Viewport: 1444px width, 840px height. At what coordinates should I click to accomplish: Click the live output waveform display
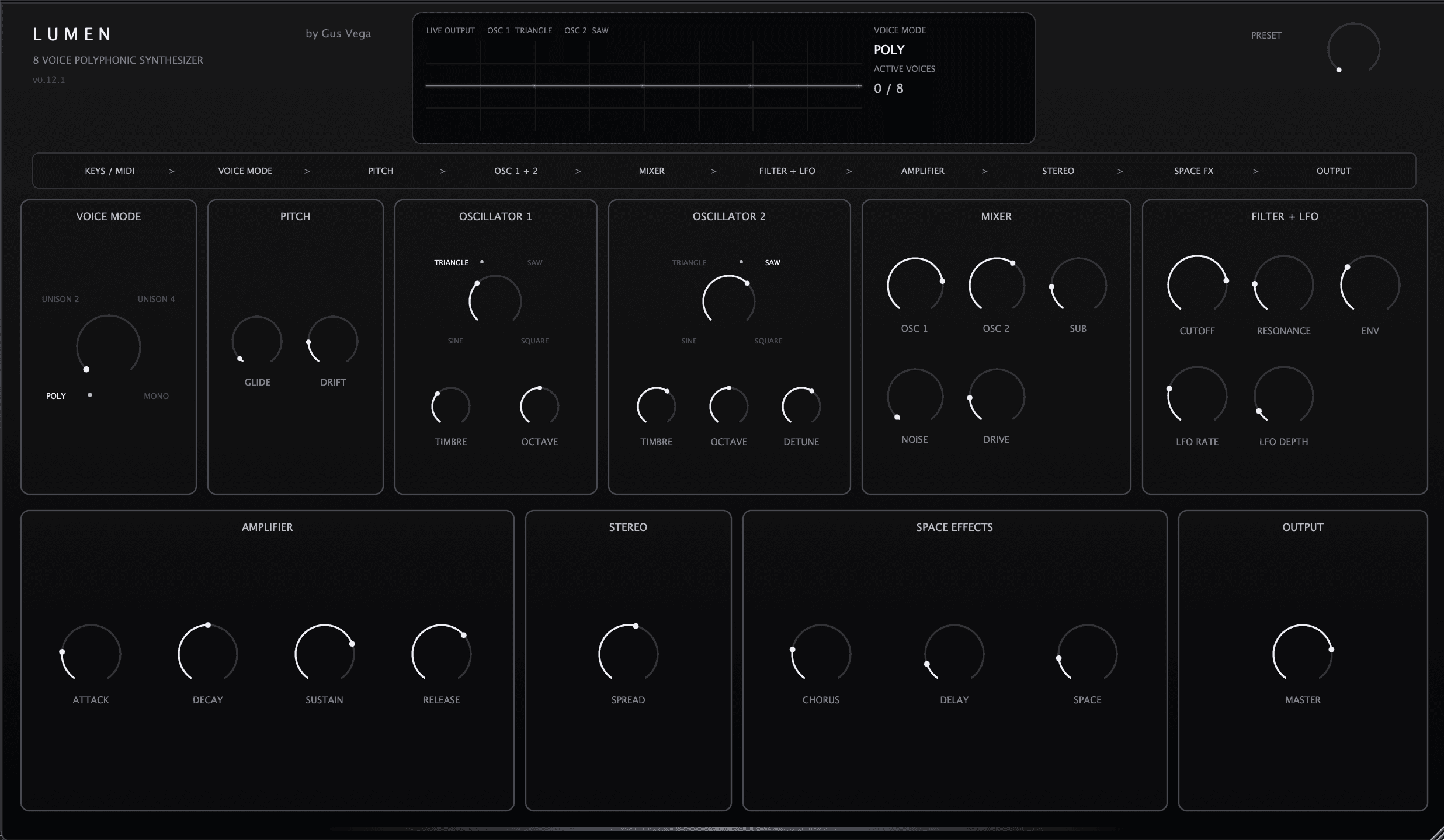point(644,86)
